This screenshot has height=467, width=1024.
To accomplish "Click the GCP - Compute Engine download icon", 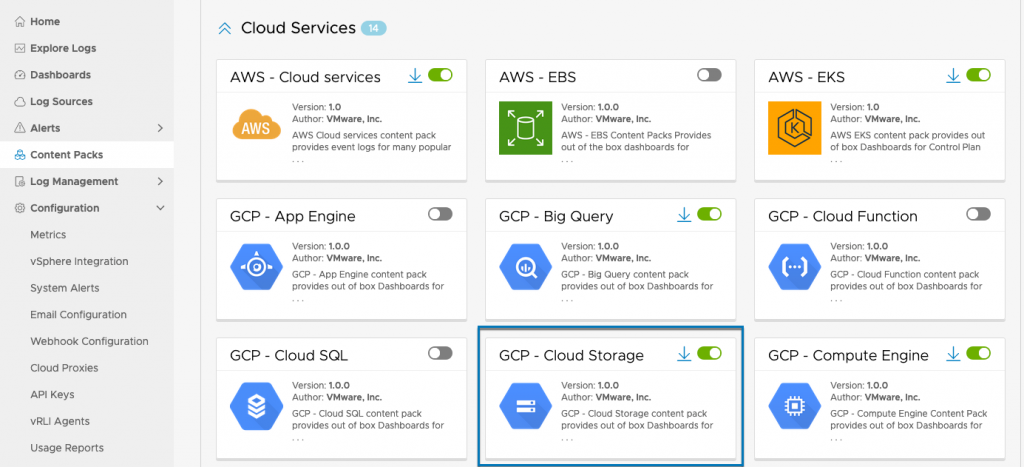I will [953, 354].
